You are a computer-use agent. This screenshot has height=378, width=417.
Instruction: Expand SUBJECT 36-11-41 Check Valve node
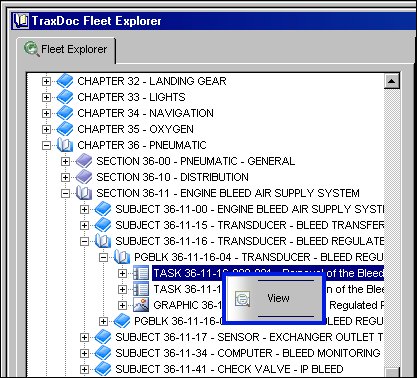(x=84, y=369)
